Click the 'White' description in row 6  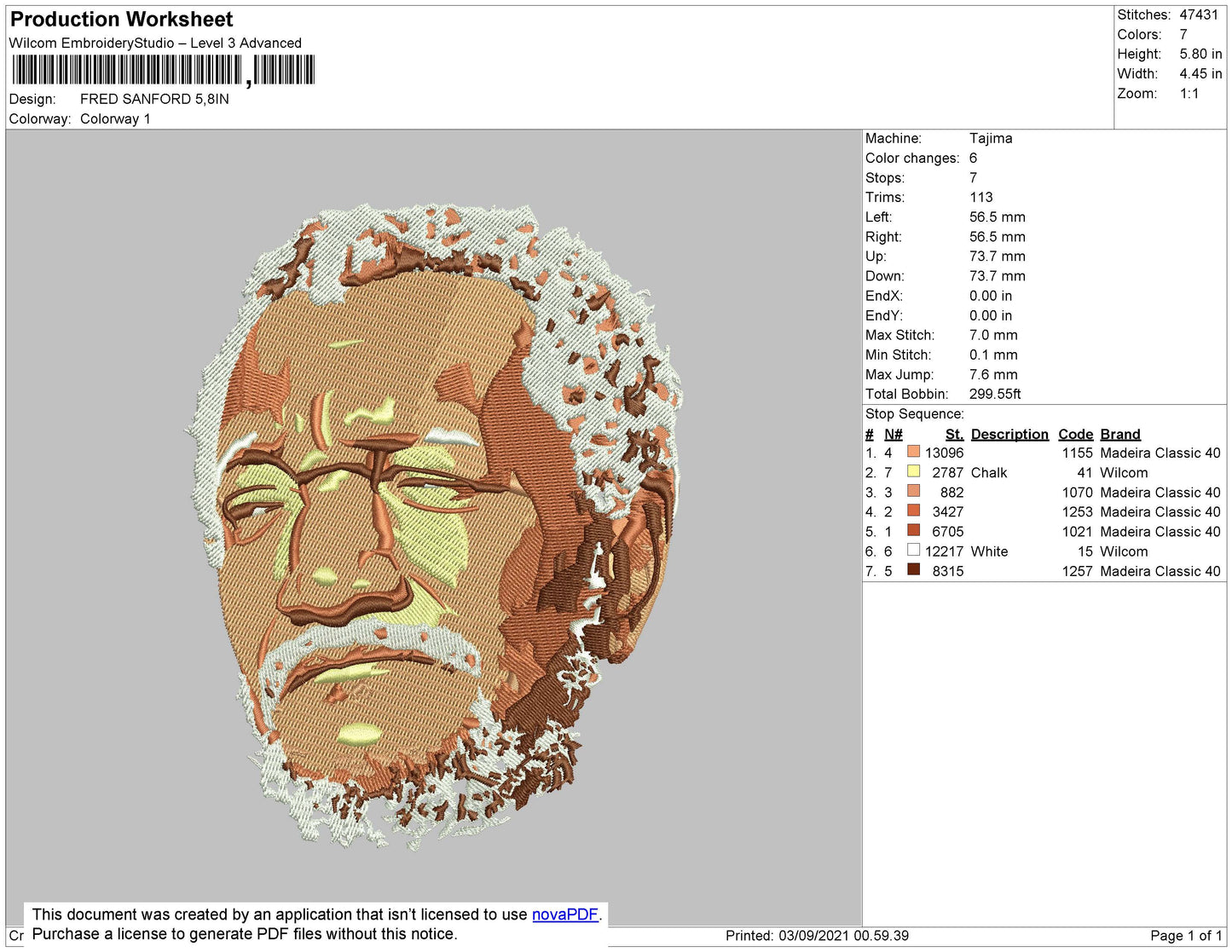pos(990,551)
